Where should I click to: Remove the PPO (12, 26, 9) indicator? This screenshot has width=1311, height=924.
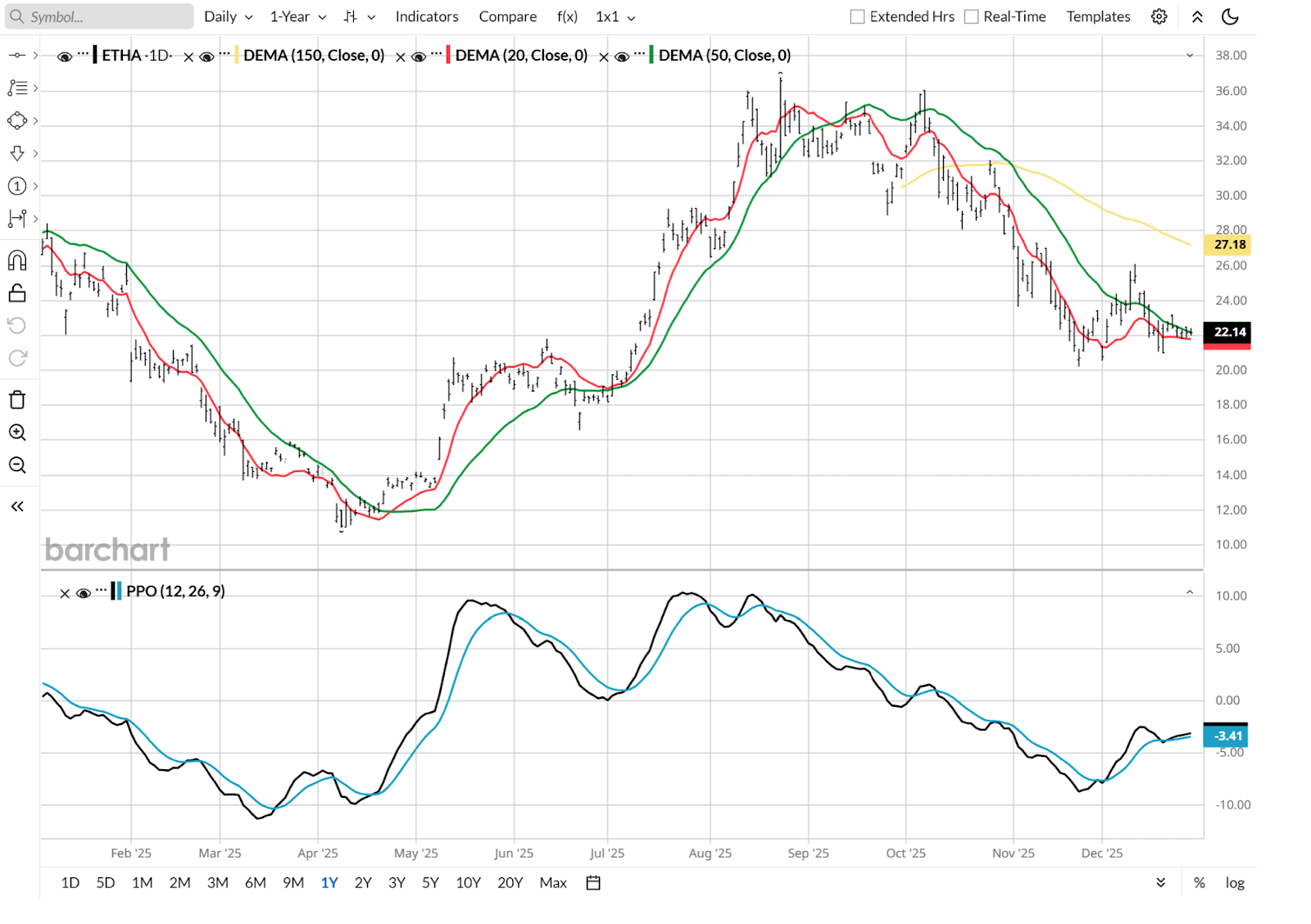65,593
